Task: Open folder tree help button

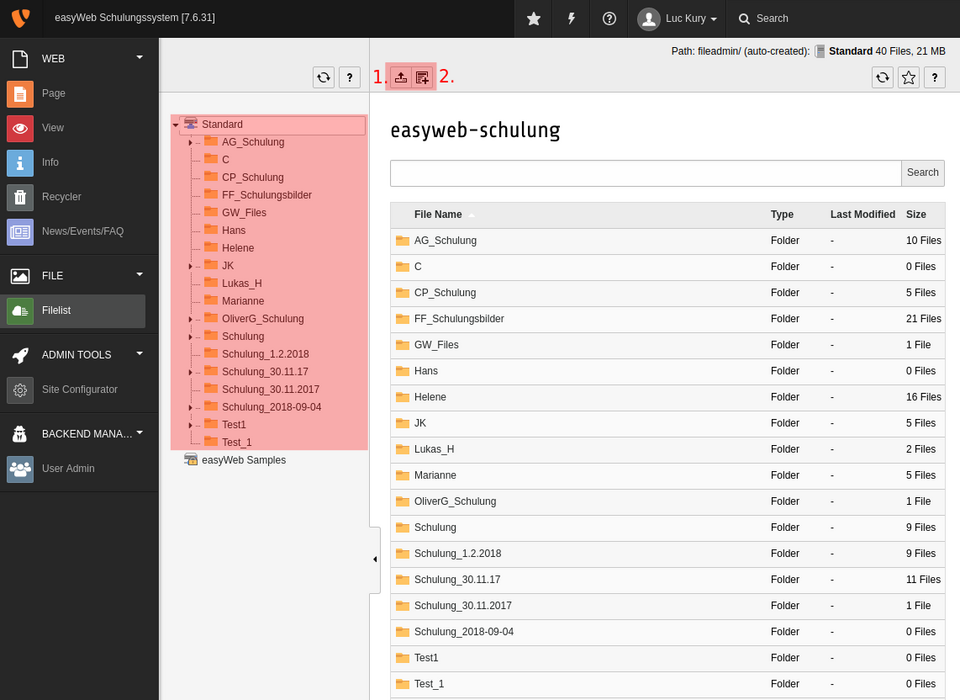Action: [x=350, y=77]
